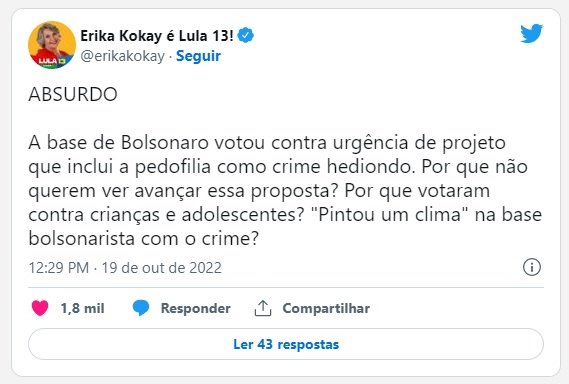Click the tweet body paragraph text
Image resolution: width=569 pixels, height=384 pixels.
285,191
